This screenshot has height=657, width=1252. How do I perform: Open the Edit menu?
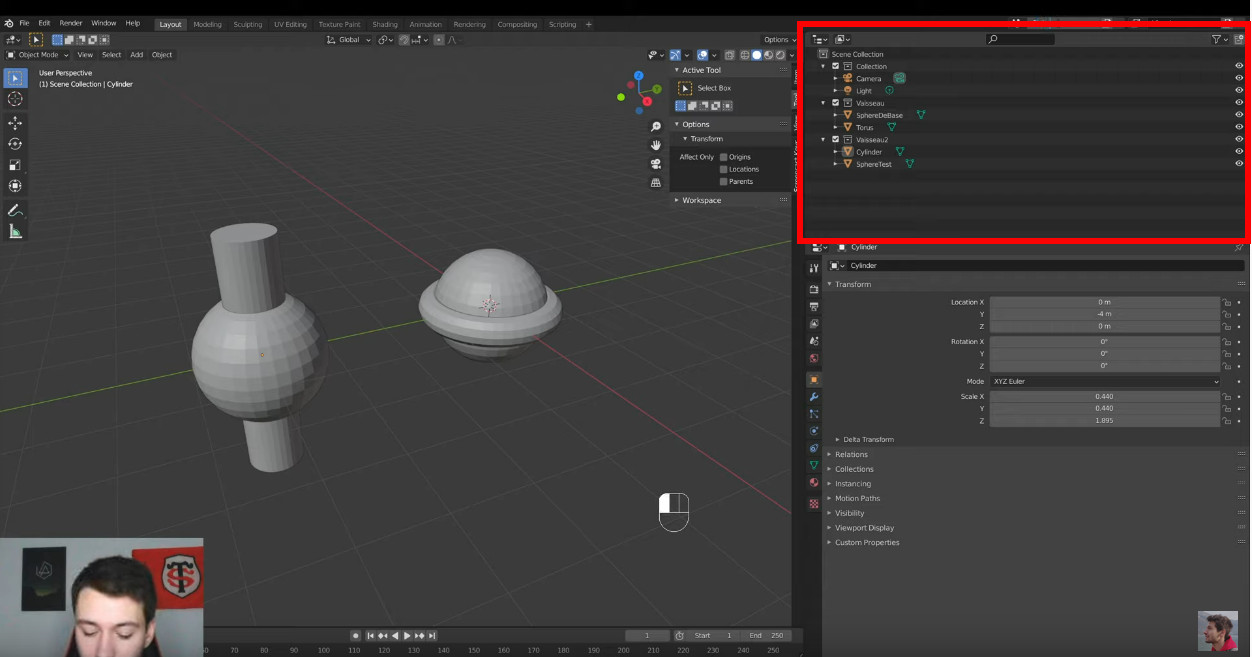(x=44, y=22)
